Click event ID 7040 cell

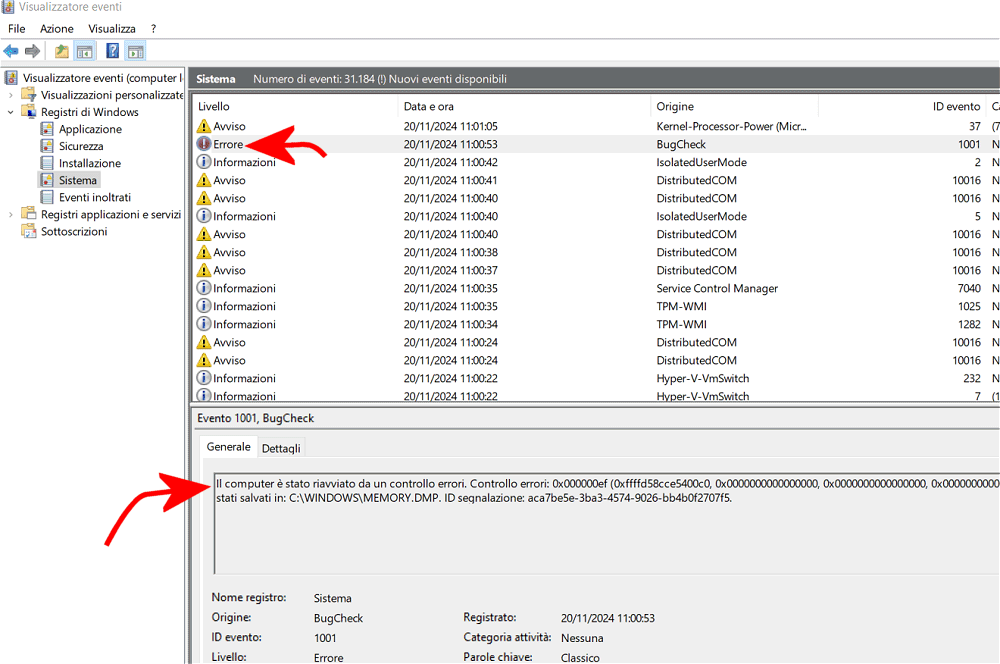[x=969, y=288]
